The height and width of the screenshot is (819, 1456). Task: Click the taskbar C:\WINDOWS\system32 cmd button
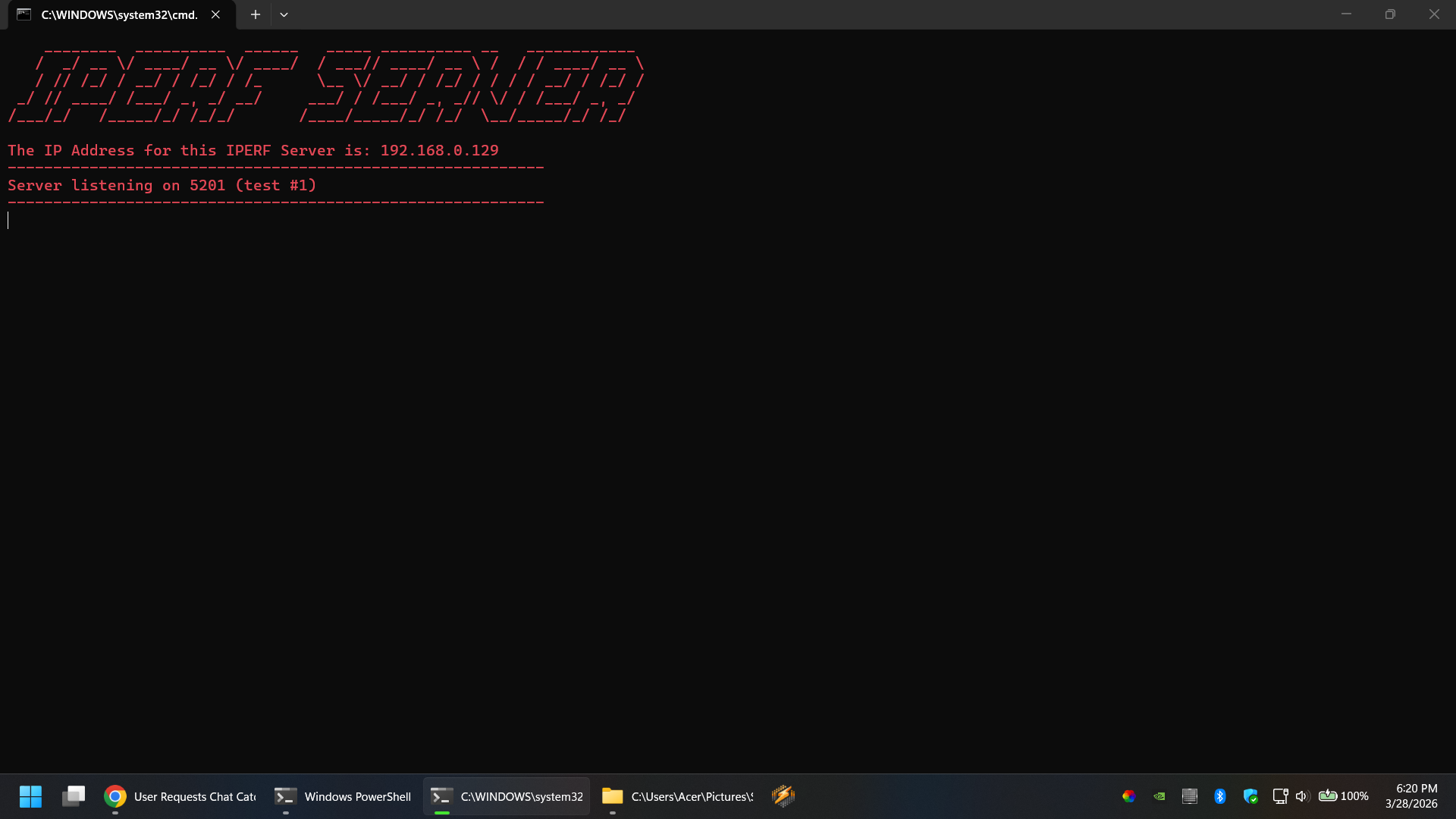pyautogui.click(x=507, y=796)
